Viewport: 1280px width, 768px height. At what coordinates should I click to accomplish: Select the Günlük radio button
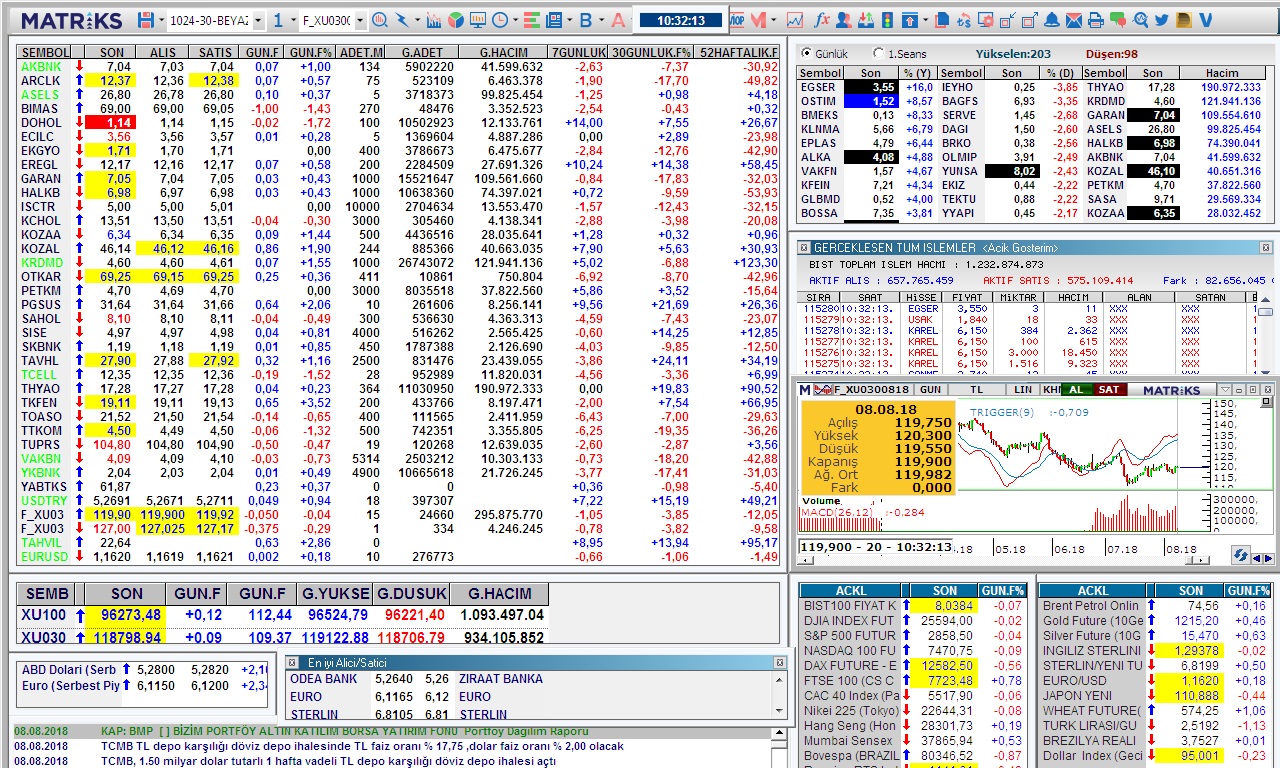(x=807, y=54)
